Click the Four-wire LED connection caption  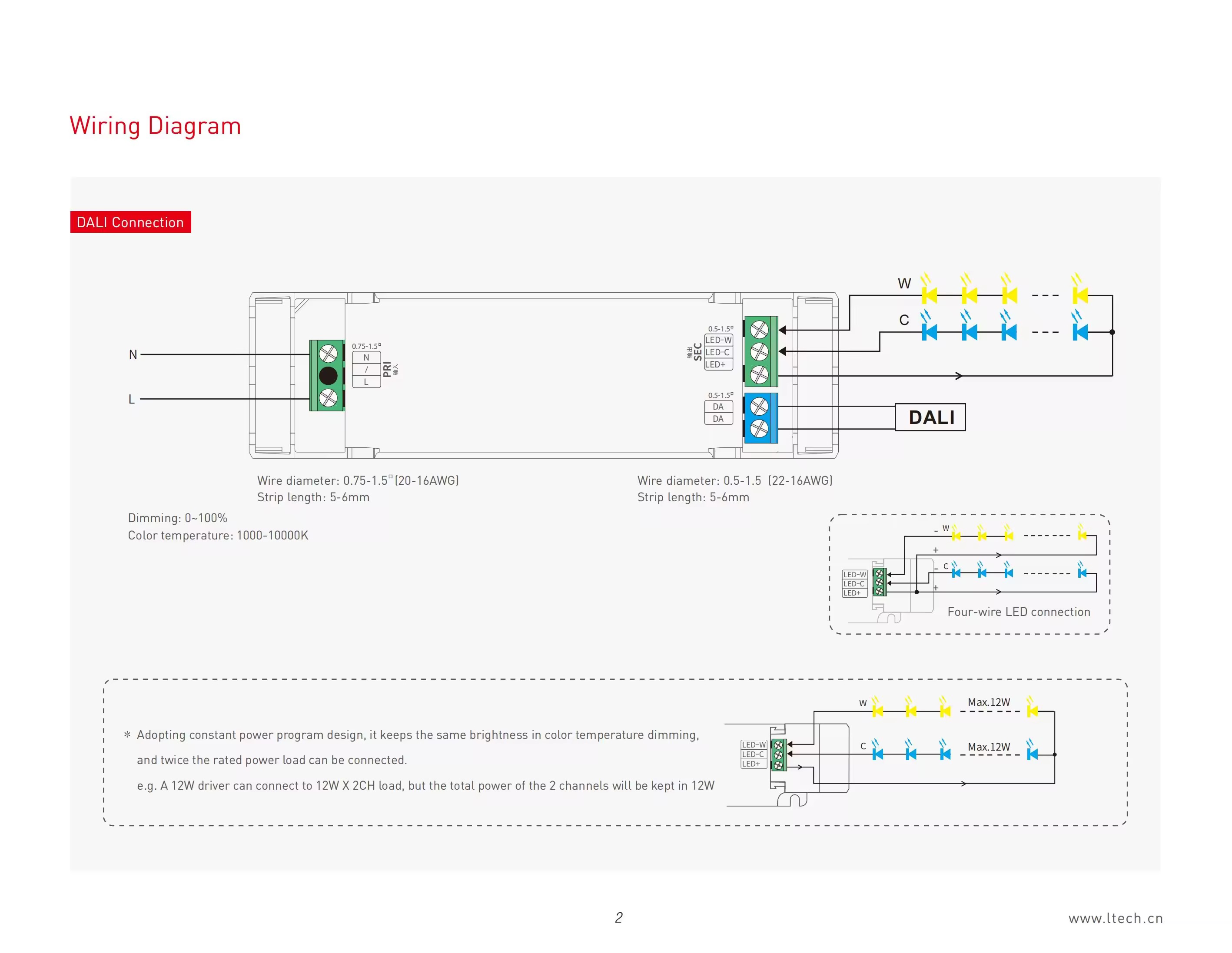[1018, 612]
